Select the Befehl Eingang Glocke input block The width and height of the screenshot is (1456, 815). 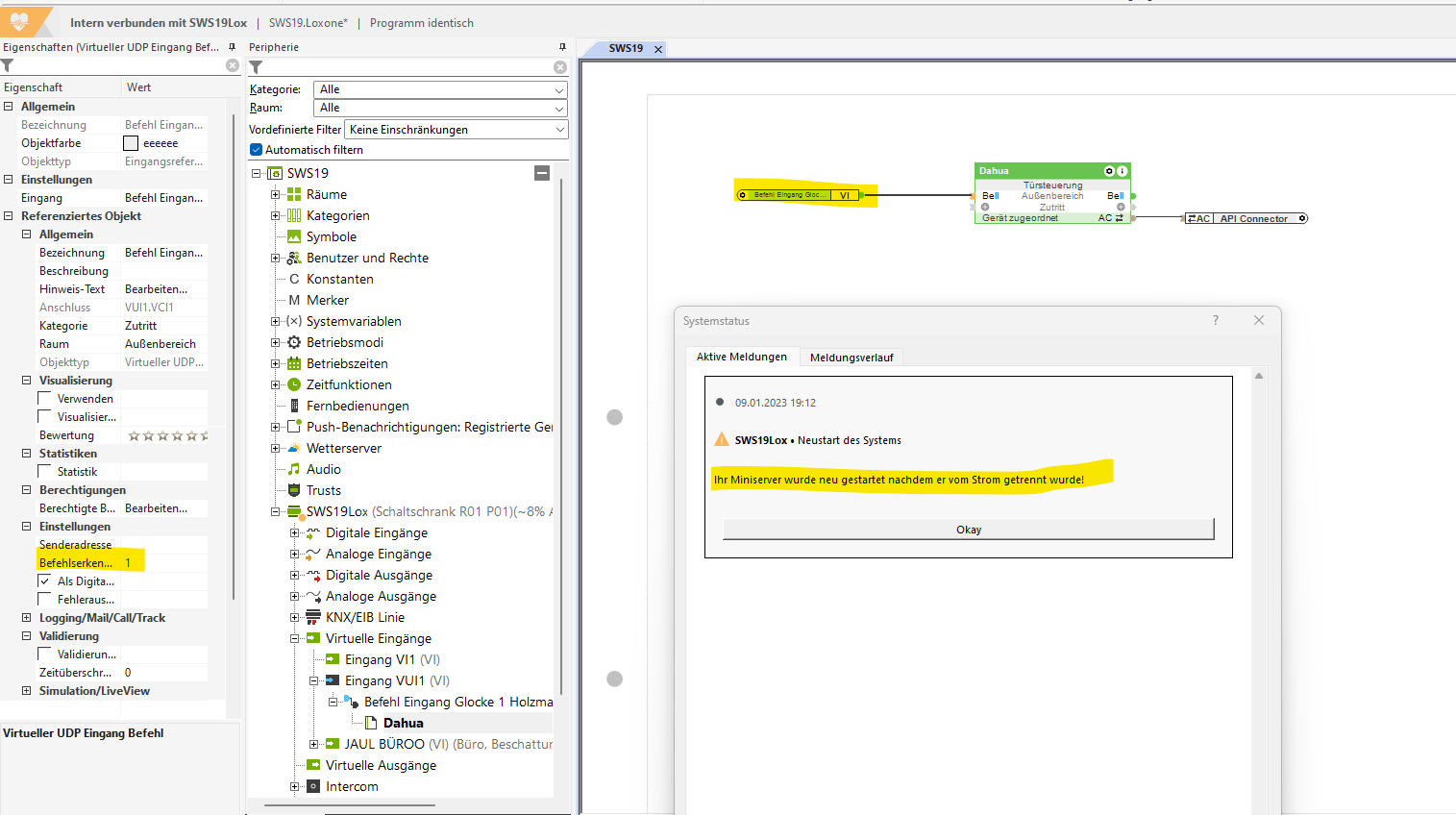point(798,195)
